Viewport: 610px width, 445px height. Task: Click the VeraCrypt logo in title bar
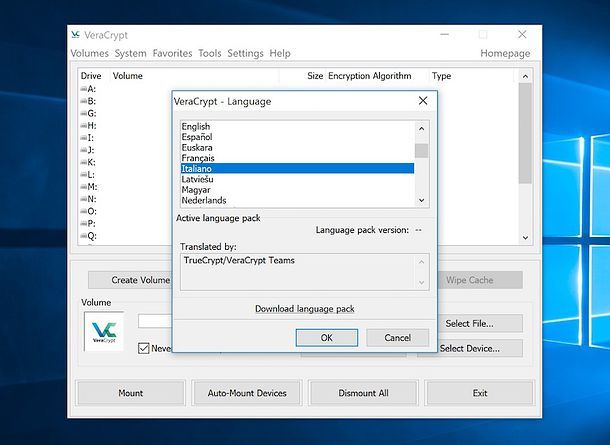tap(75, 35)
